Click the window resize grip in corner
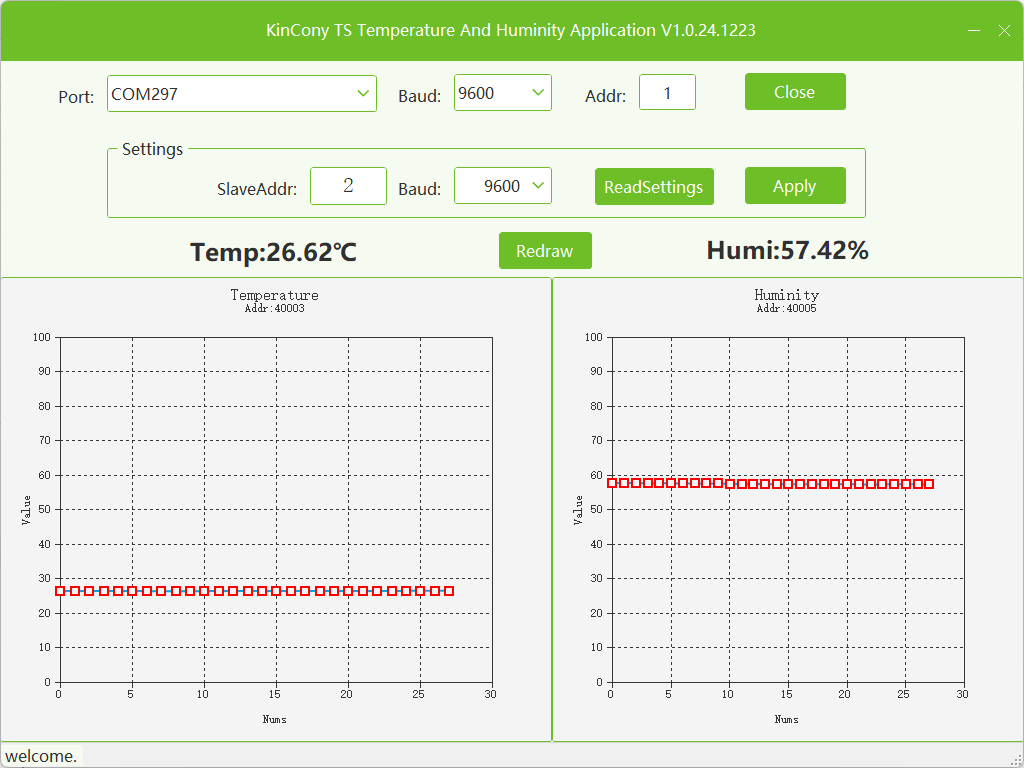Image resolution: width=1024 pixels, height=768 pixels. tap(1016, 760)
